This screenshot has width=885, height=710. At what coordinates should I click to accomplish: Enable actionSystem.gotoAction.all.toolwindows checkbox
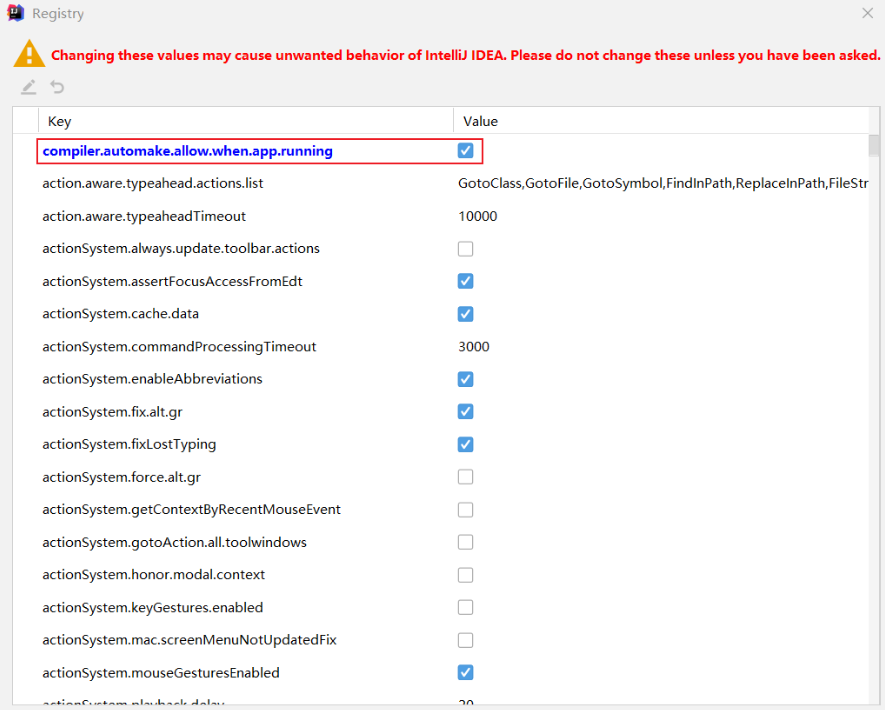pos(465,542)
